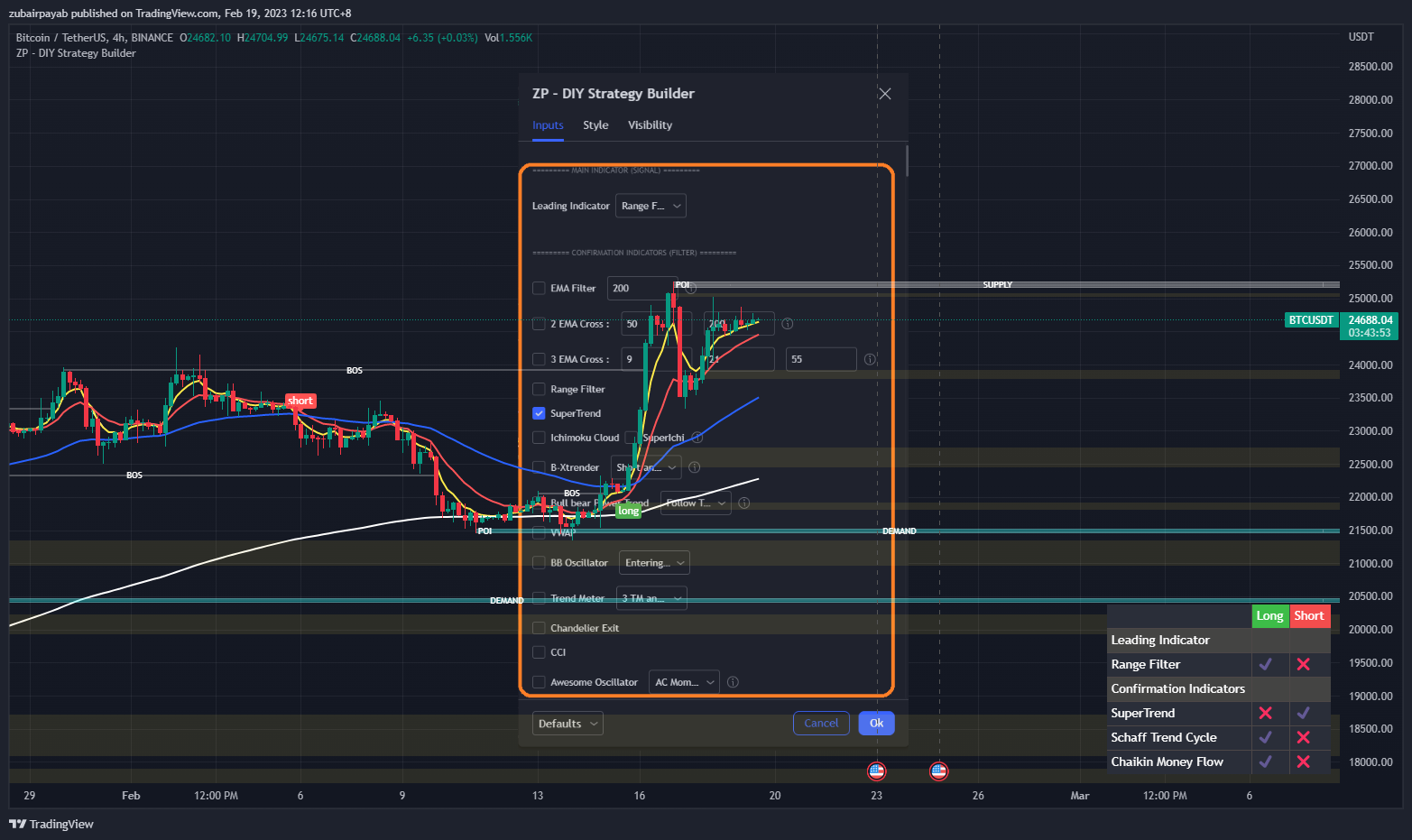1412x840 pixels.
Task: Click the 3 EMA Cross field showing 21
Action: 739,359
